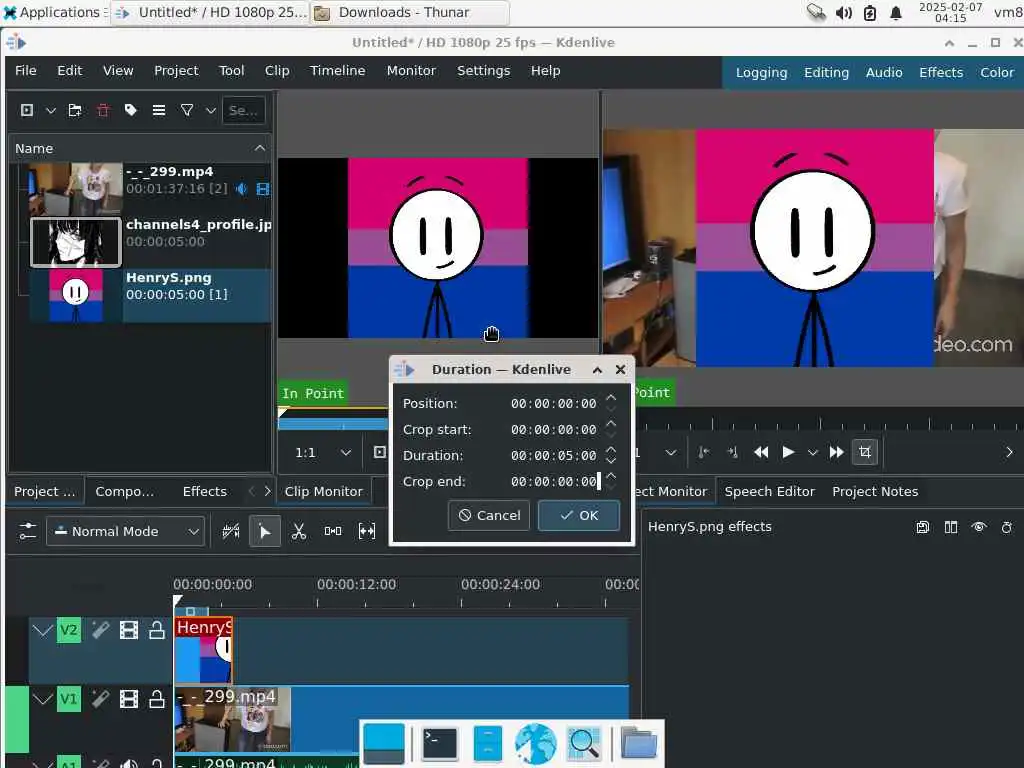Select the spacer tool in timeline toolbar
The height and width of the screenshot is (768, 1024).
point(333,531)
